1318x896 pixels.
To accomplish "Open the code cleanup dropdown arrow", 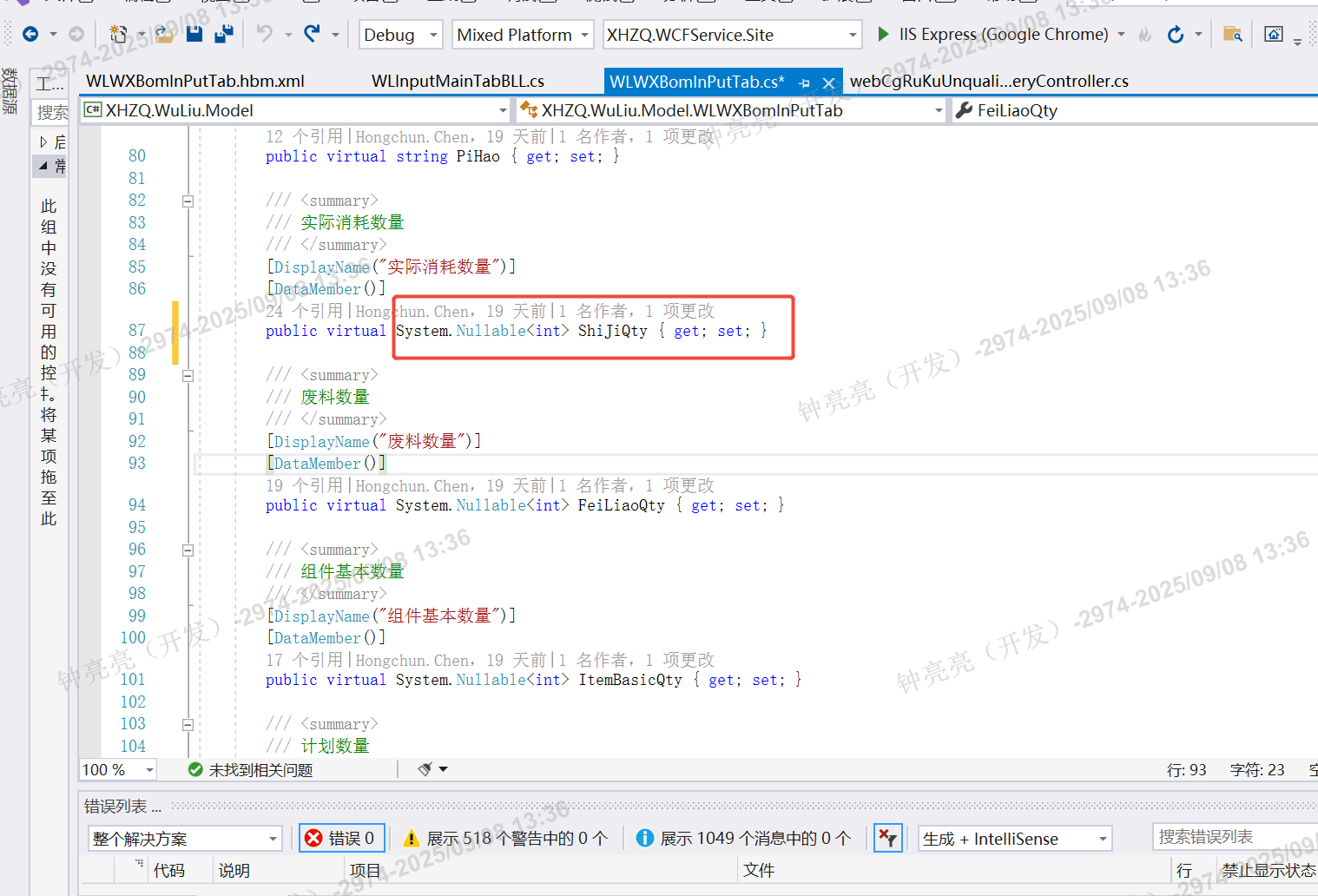I will coord(444,769).
